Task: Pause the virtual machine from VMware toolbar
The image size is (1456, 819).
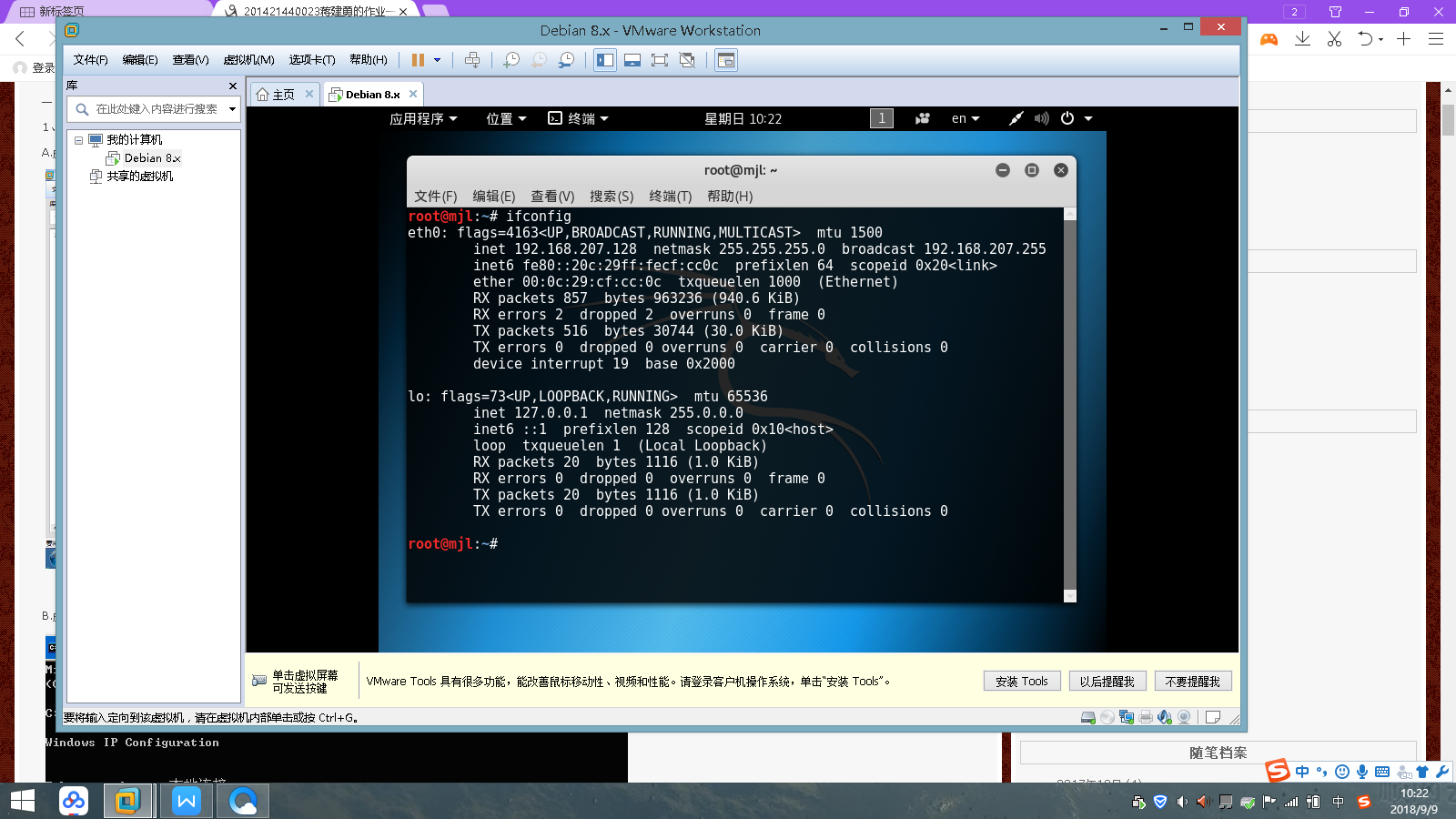Action: coord(418,60)
